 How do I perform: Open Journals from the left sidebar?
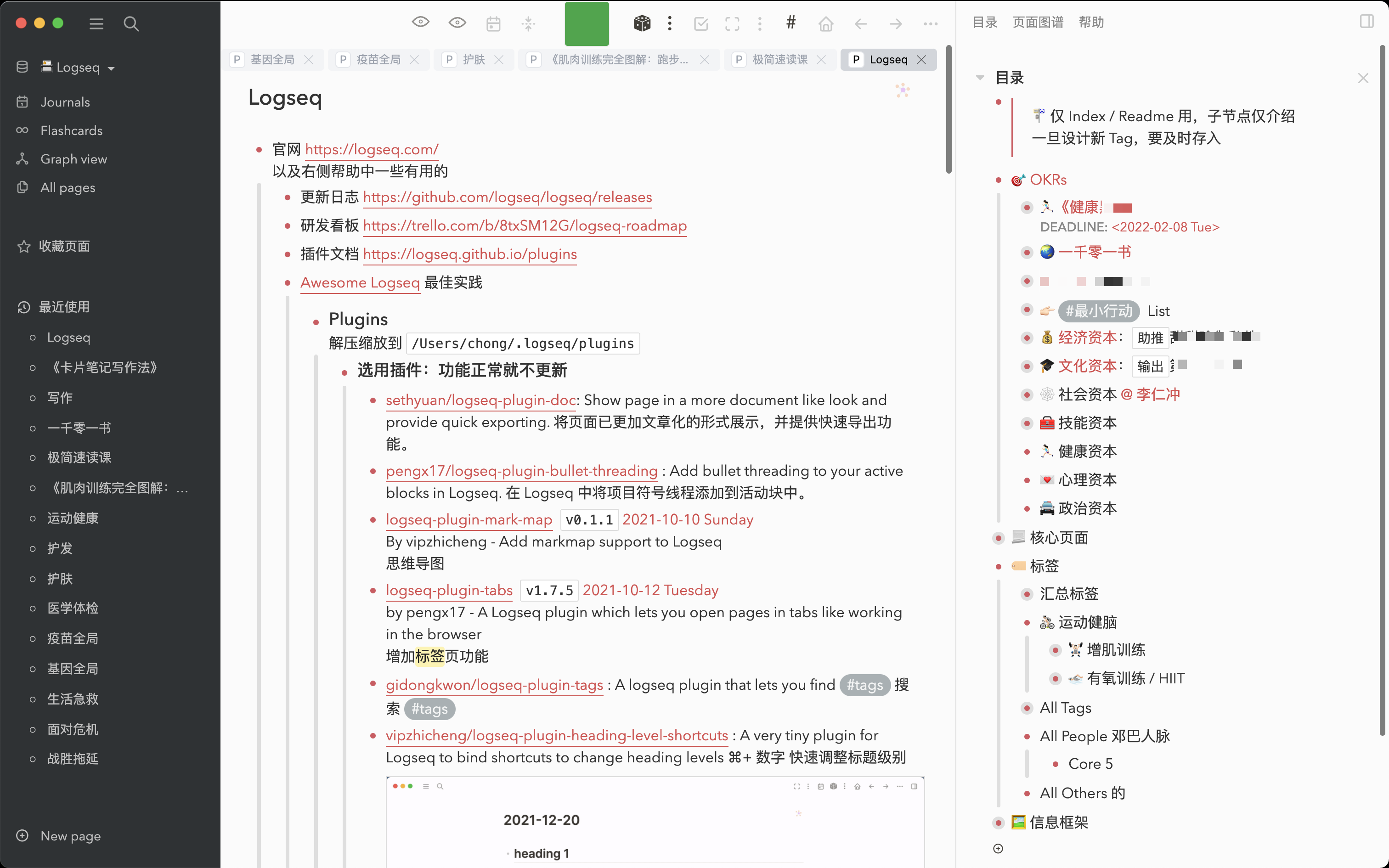coord(65,102)
